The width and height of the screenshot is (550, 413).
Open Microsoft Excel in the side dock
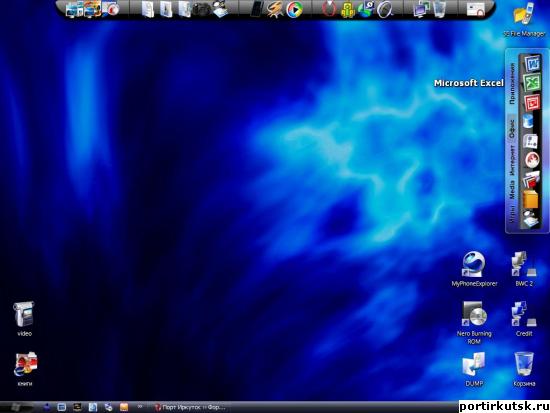pyautogui.click(x=532, y=83)
